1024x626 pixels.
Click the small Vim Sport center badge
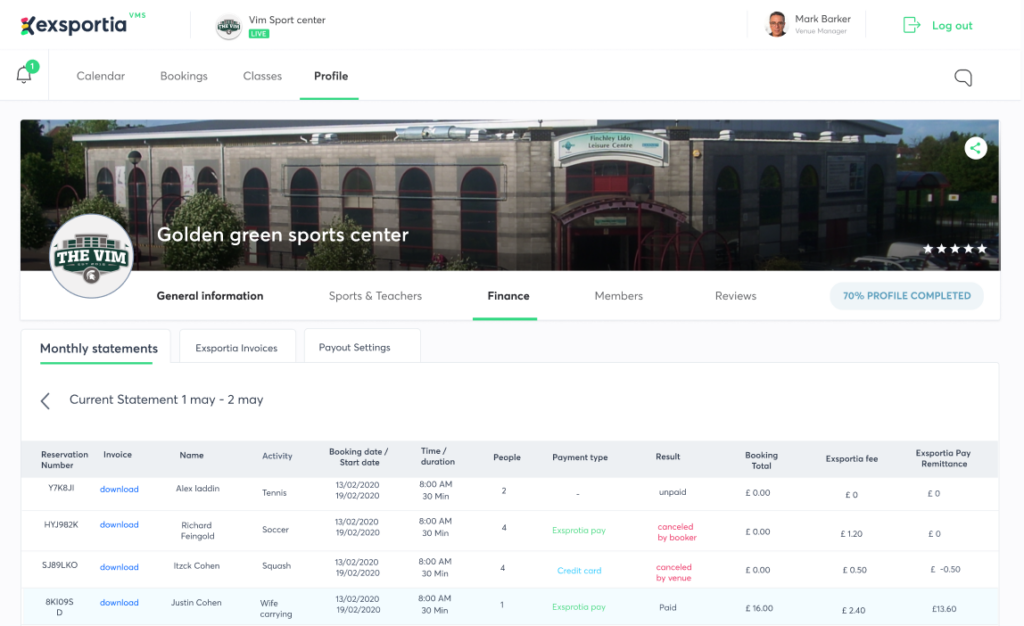229,27
